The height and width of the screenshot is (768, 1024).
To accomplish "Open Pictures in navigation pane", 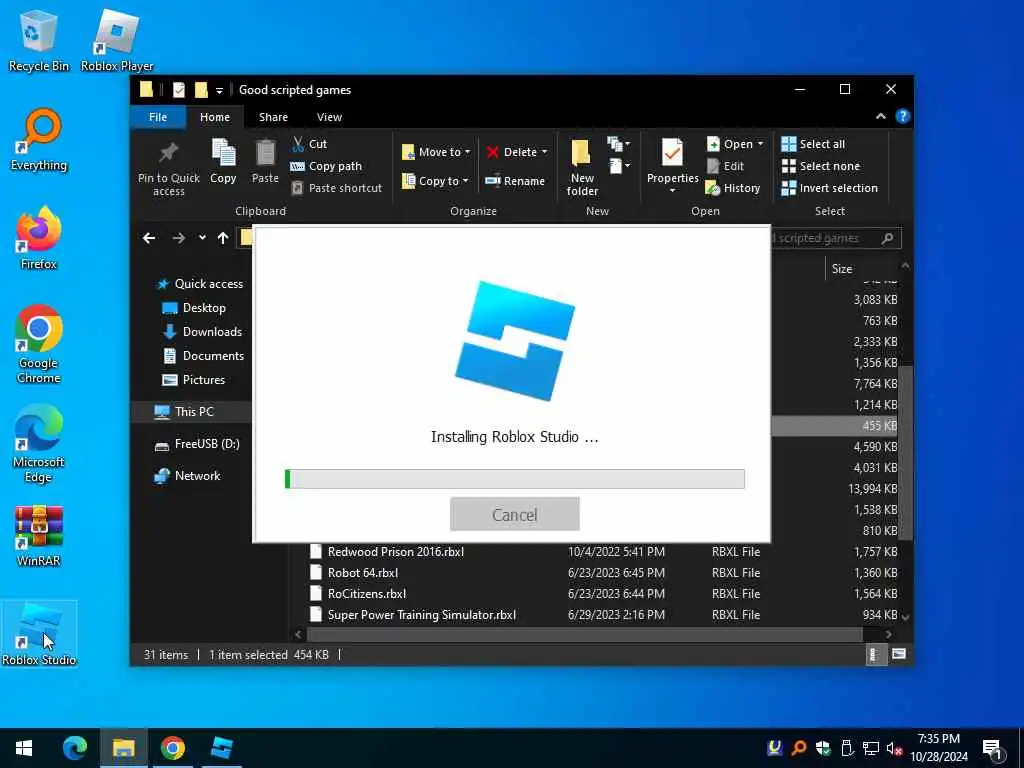I will pyautogui.click(x=193, y=380).
